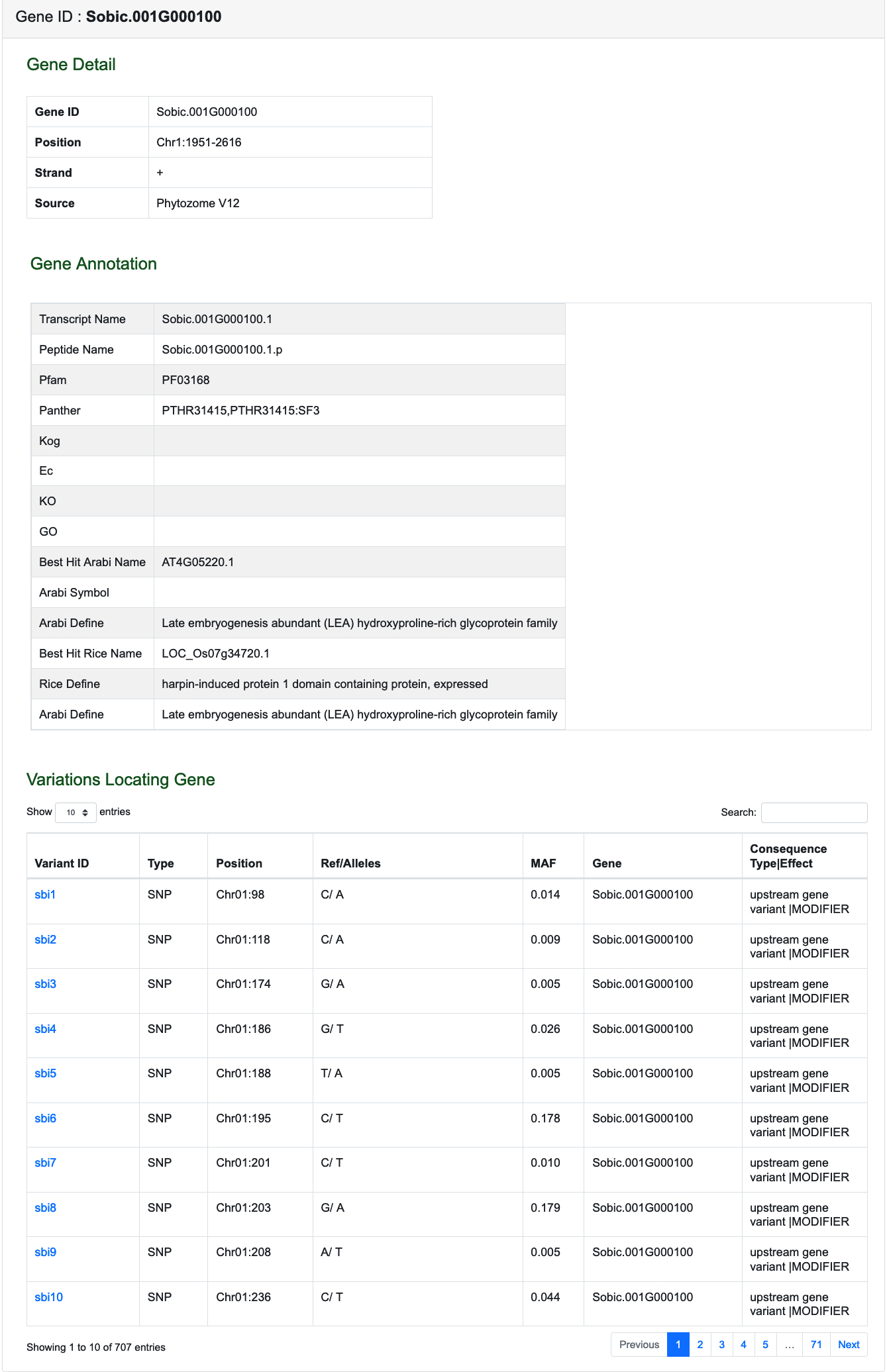Image resolution: width=887 pixels, height=1372 pixels.
Task: Click the Next pagination button
Action: click(849, 1344)
